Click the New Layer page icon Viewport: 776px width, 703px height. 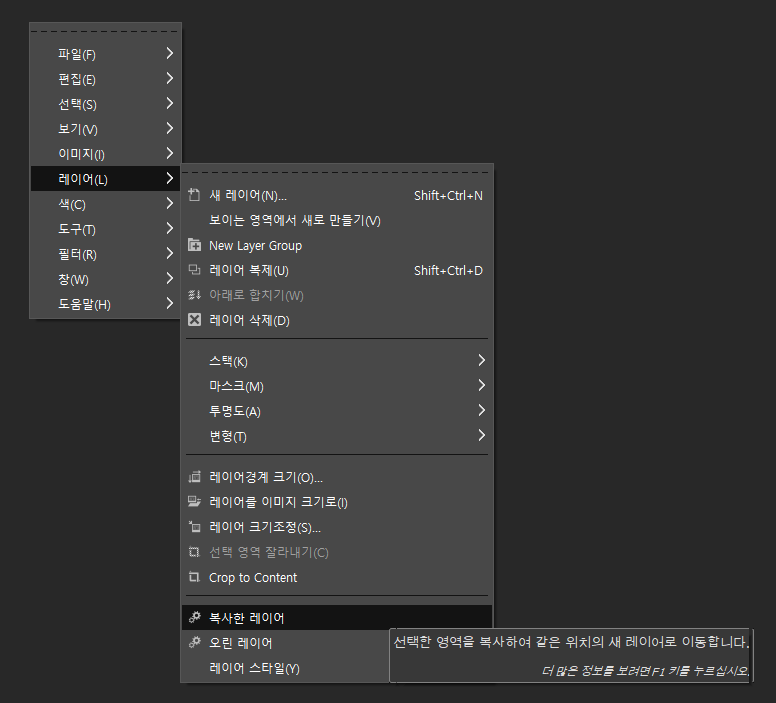[194, 195]
